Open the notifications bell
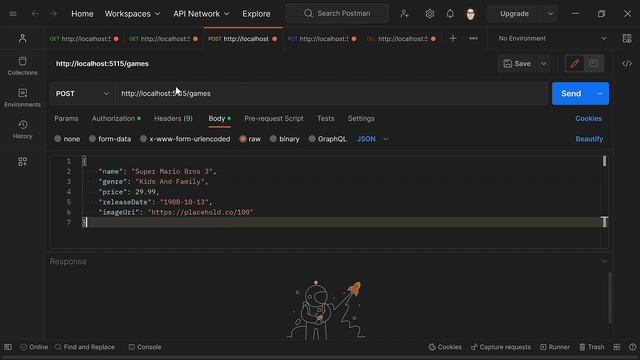This screenshot has width=640, height=360. coord(450,13)
